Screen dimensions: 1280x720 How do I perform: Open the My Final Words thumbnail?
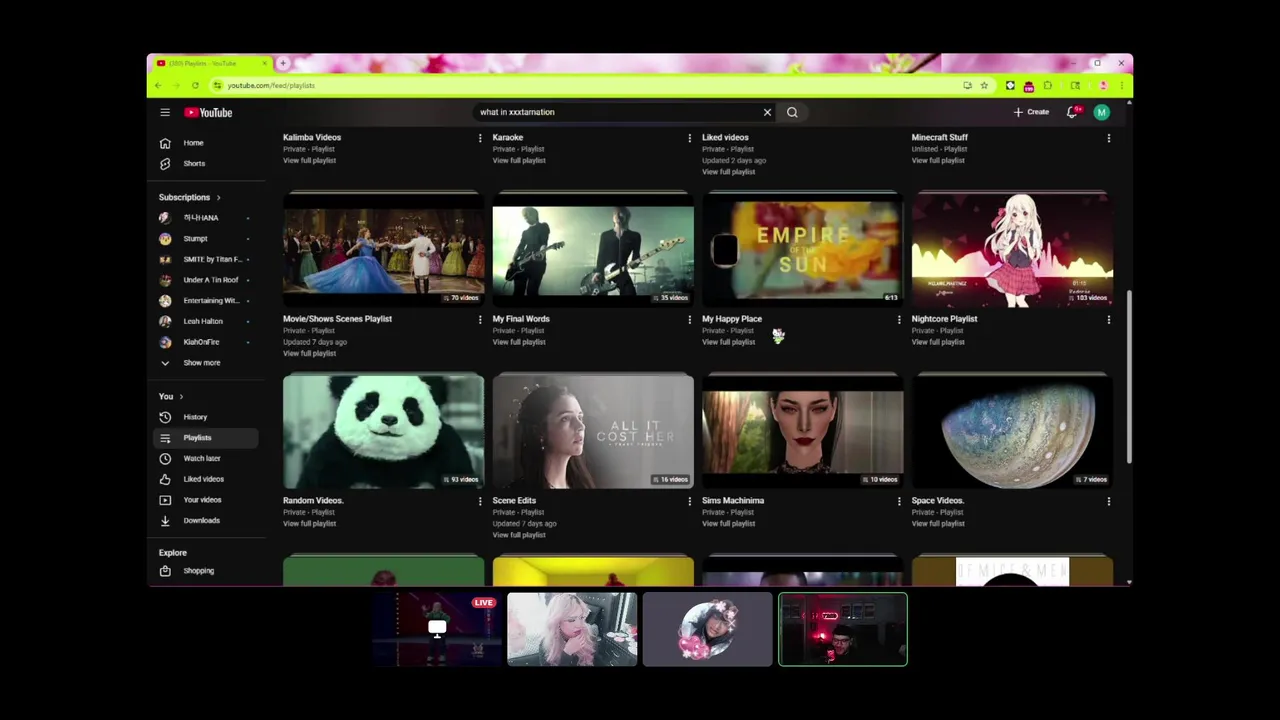tap(593, 249)
